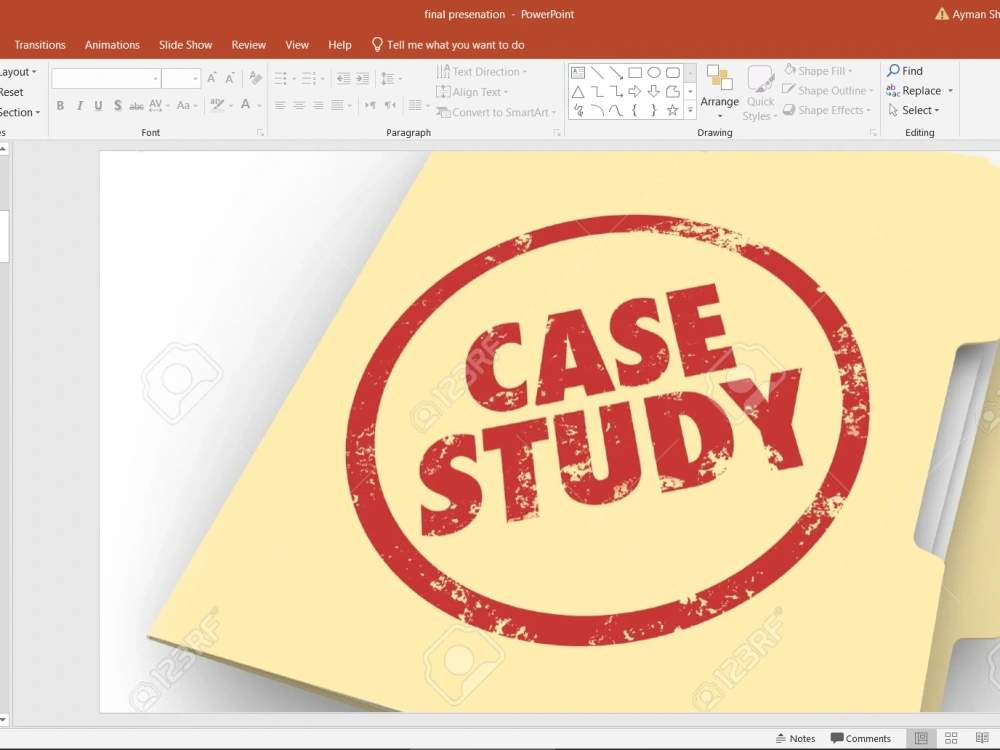Expand the shapes gallery More arrow
1000x750 pixels.
[690, 110]
